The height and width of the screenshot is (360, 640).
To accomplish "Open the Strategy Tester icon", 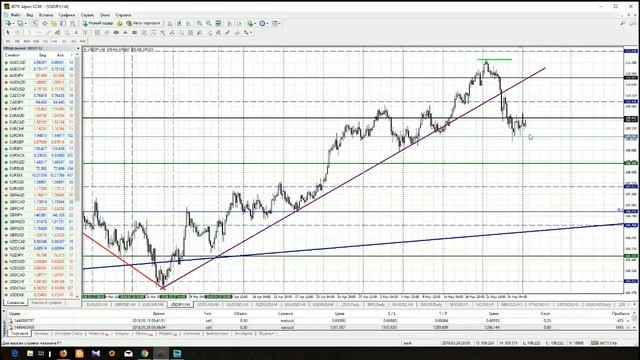I will point(73,23).
